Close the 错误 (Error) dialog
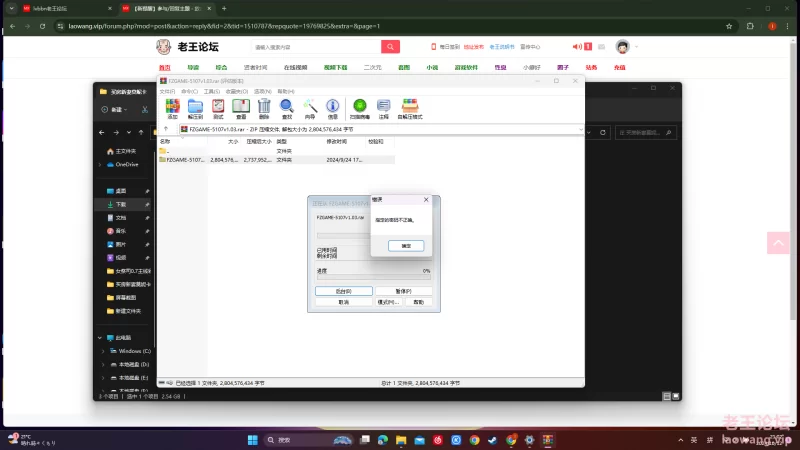This screenshot has height=450, width=800. (427, 199)
